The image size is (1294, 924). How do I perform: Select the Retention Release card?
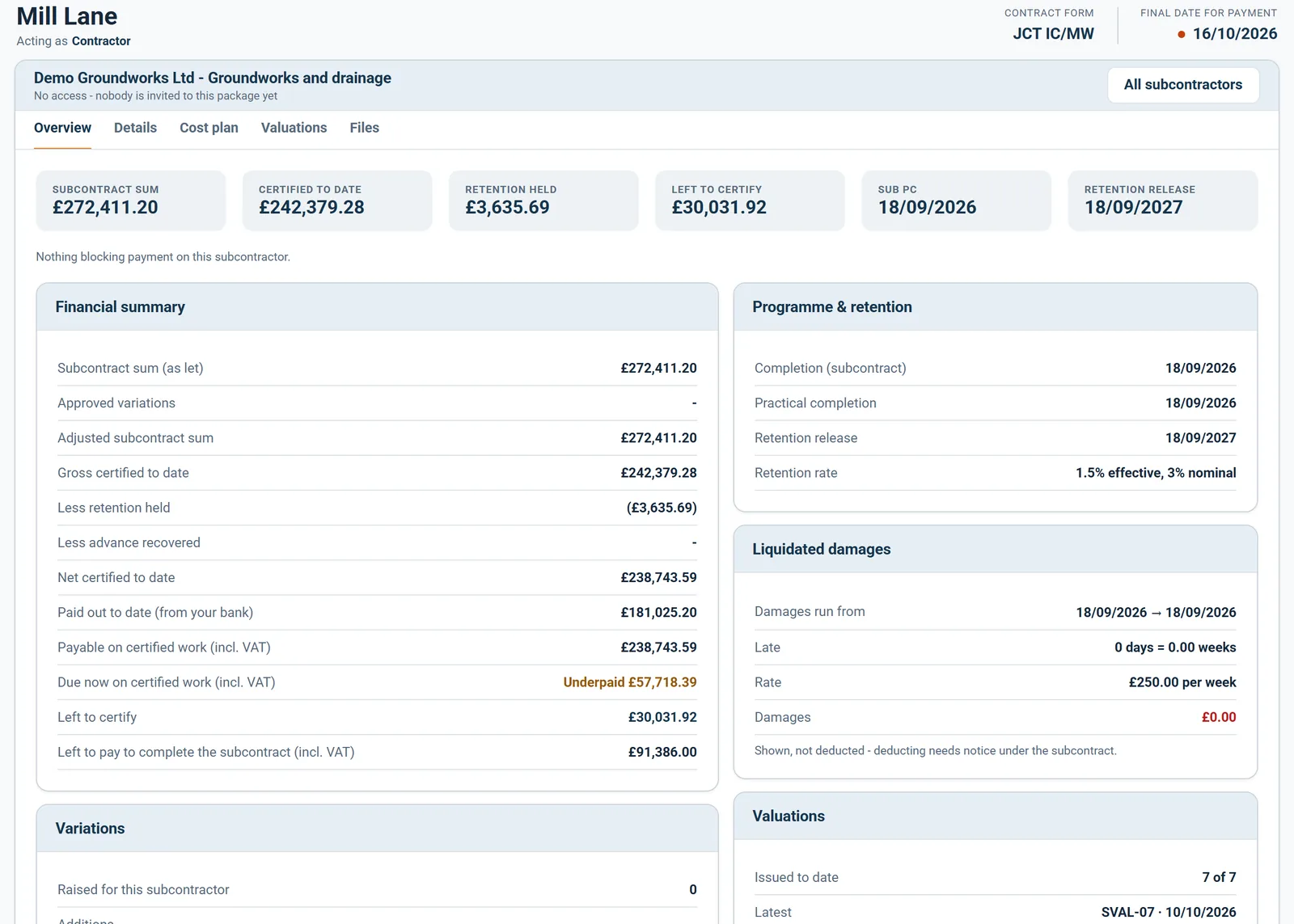(1163, 200)
